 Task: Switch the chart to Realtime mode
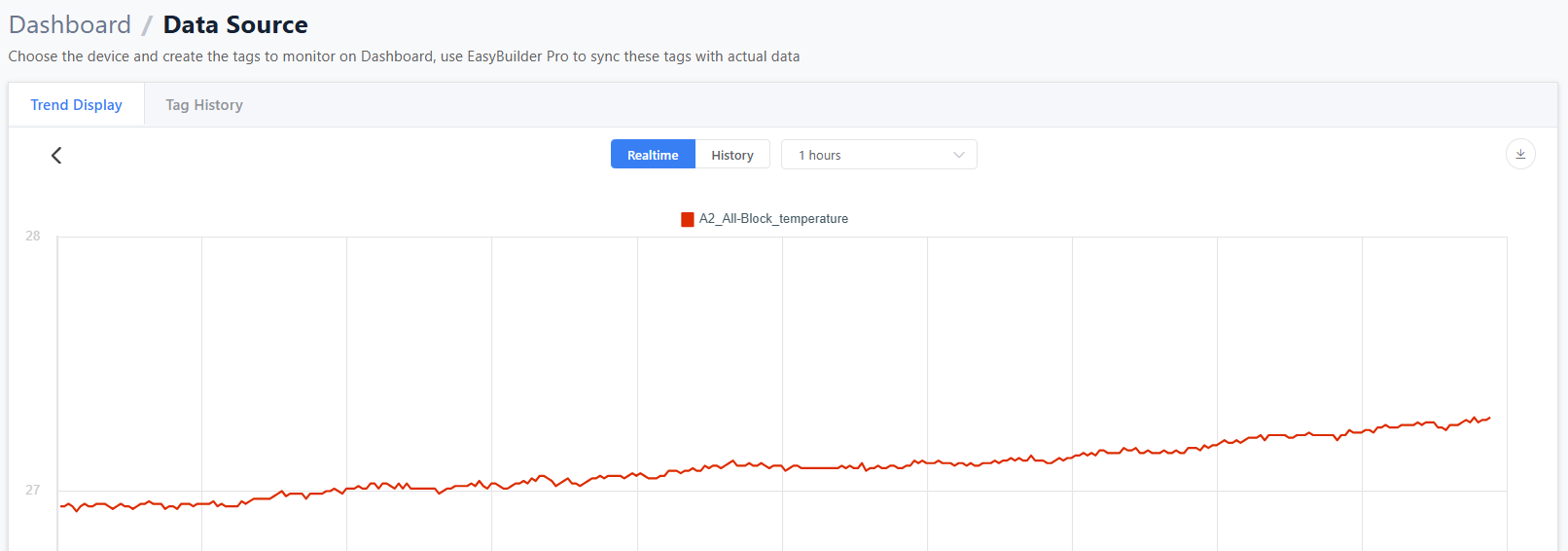(x=653, y=155)
